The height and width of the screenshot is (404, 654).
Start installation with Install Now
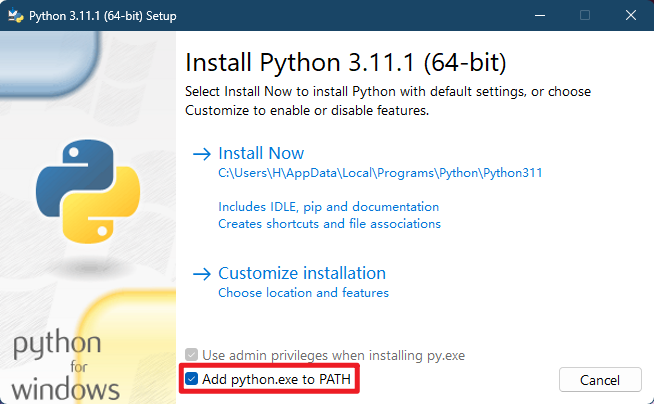click(x=261, y=153)
